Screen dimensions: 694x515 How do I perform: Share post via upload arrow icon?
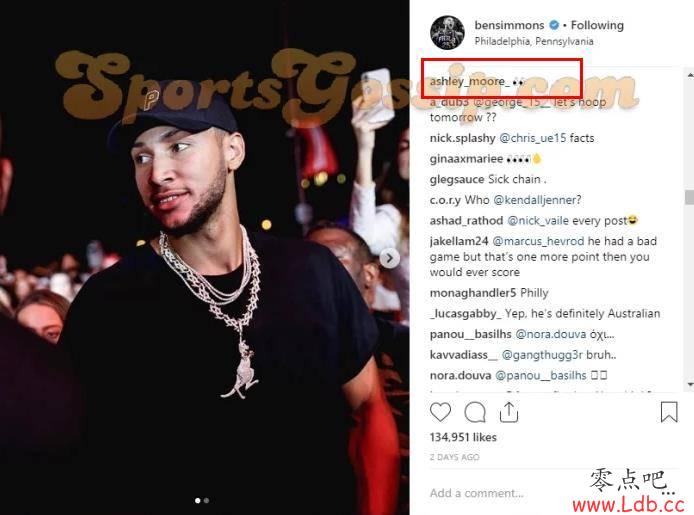click(x=509, y=412)
